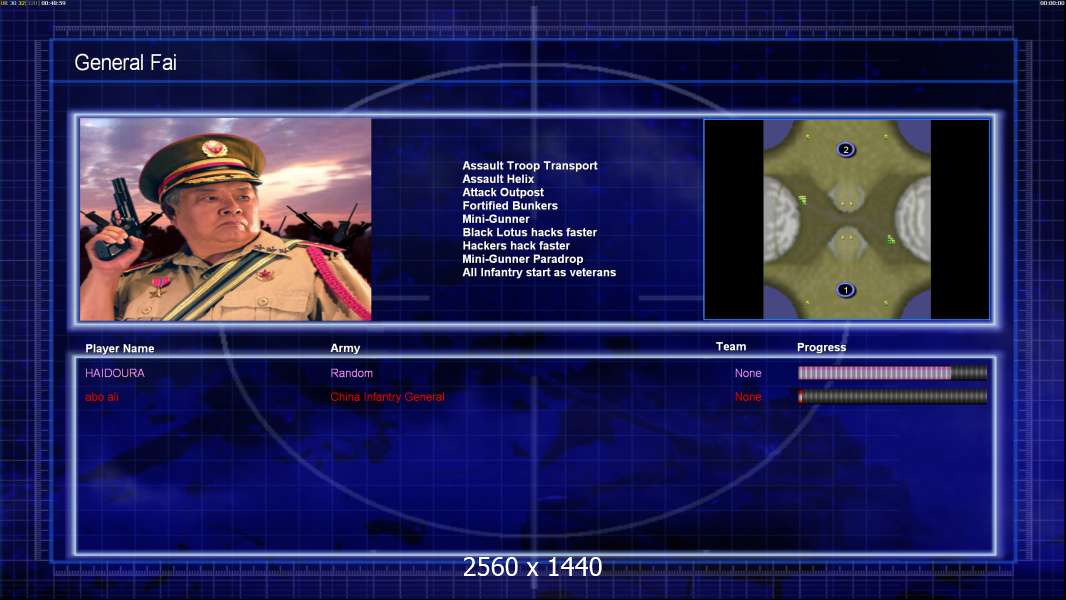The width and height of the screenshot is (1066, 600).
Task: Click the Mini-Gunner entry
Action: (496, 219)
